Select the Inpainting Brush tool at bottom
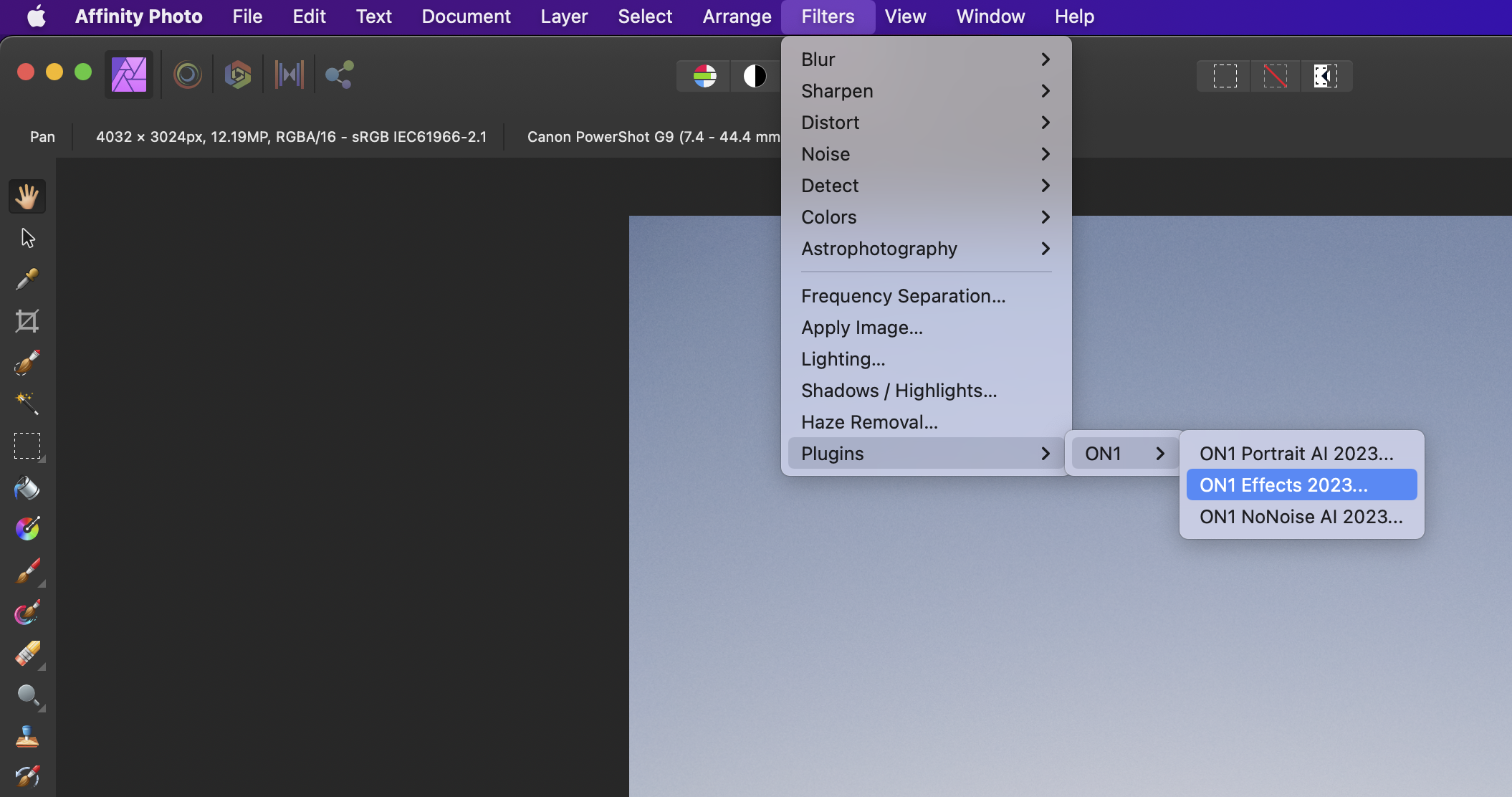1512x797 pixels. (27, 777)
